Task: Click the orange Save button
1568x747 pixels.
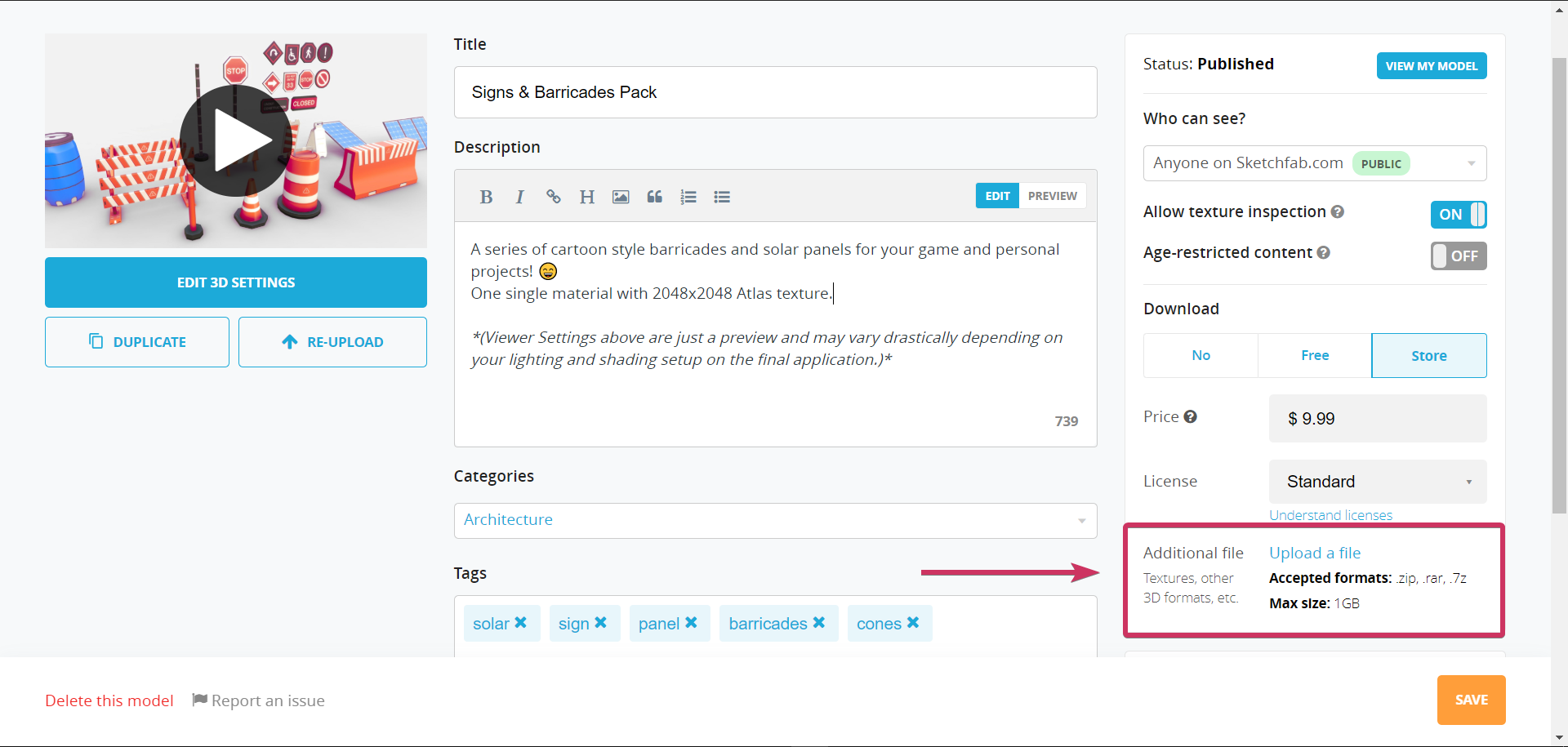Action: [x=1471, y=700]
